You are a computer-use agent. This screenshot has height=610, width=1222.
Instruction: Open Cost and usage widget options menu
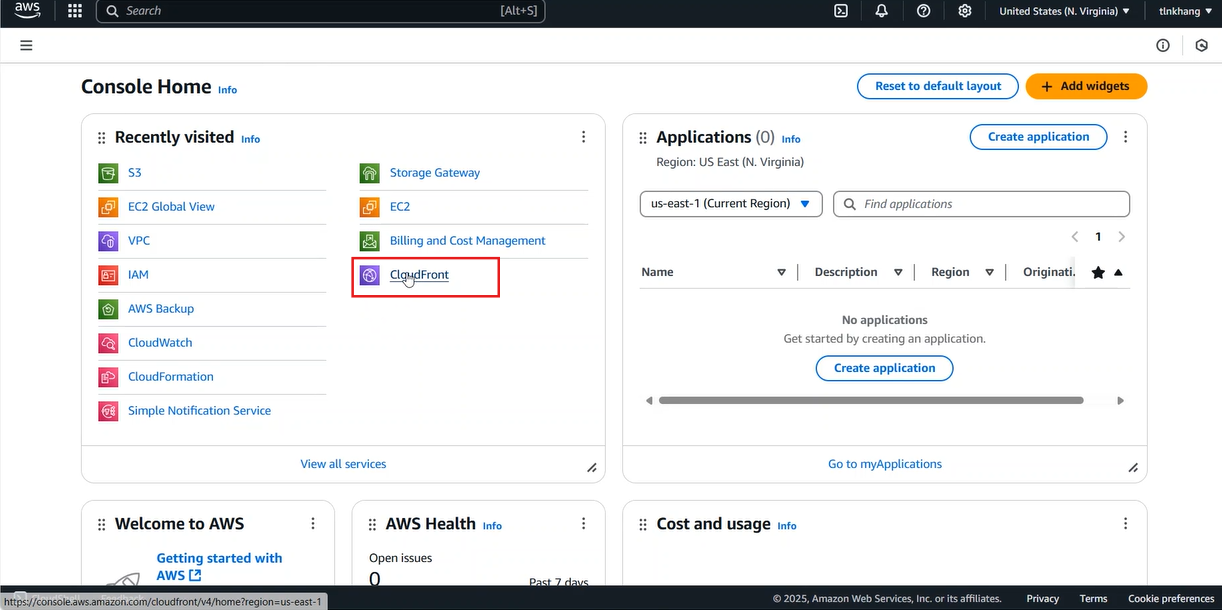point(1126,524)
